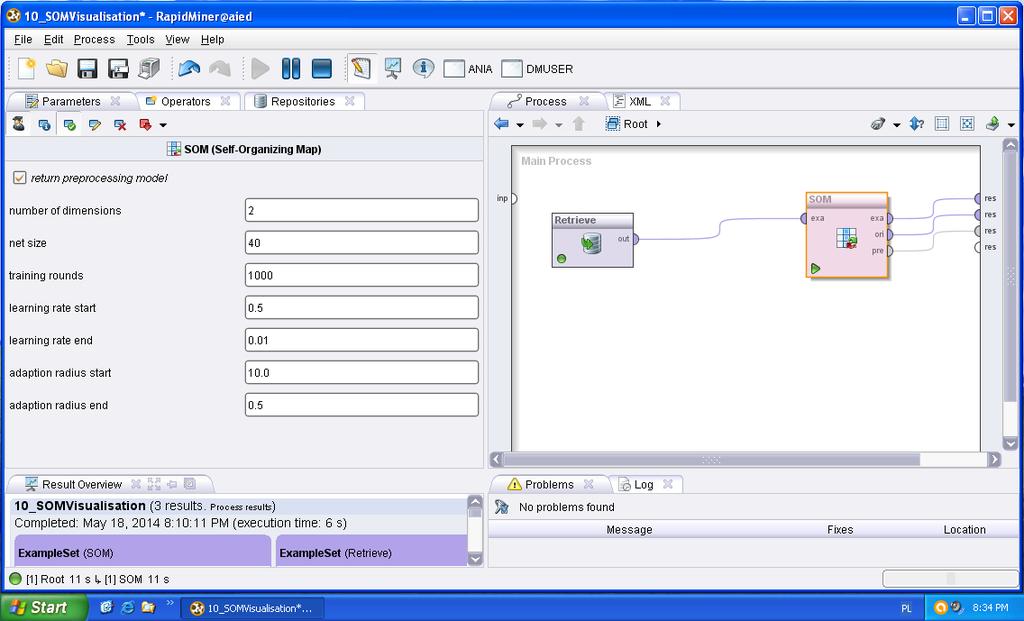Open a process via folder icon
Image resolution: width=1024 pixels, height=621 pixels.
tap(57, 69)
